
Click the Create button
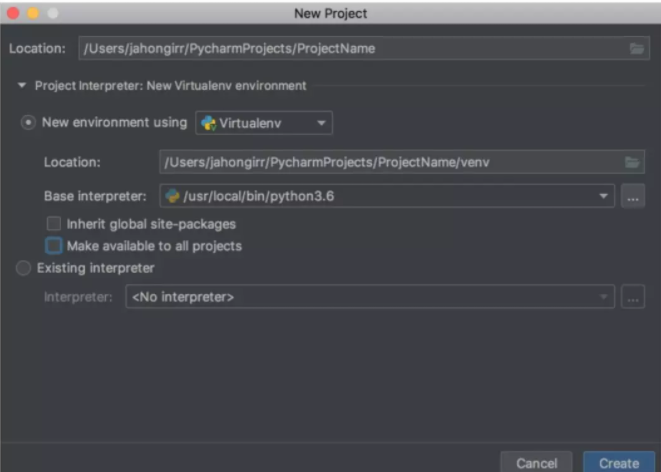(619, 462)
